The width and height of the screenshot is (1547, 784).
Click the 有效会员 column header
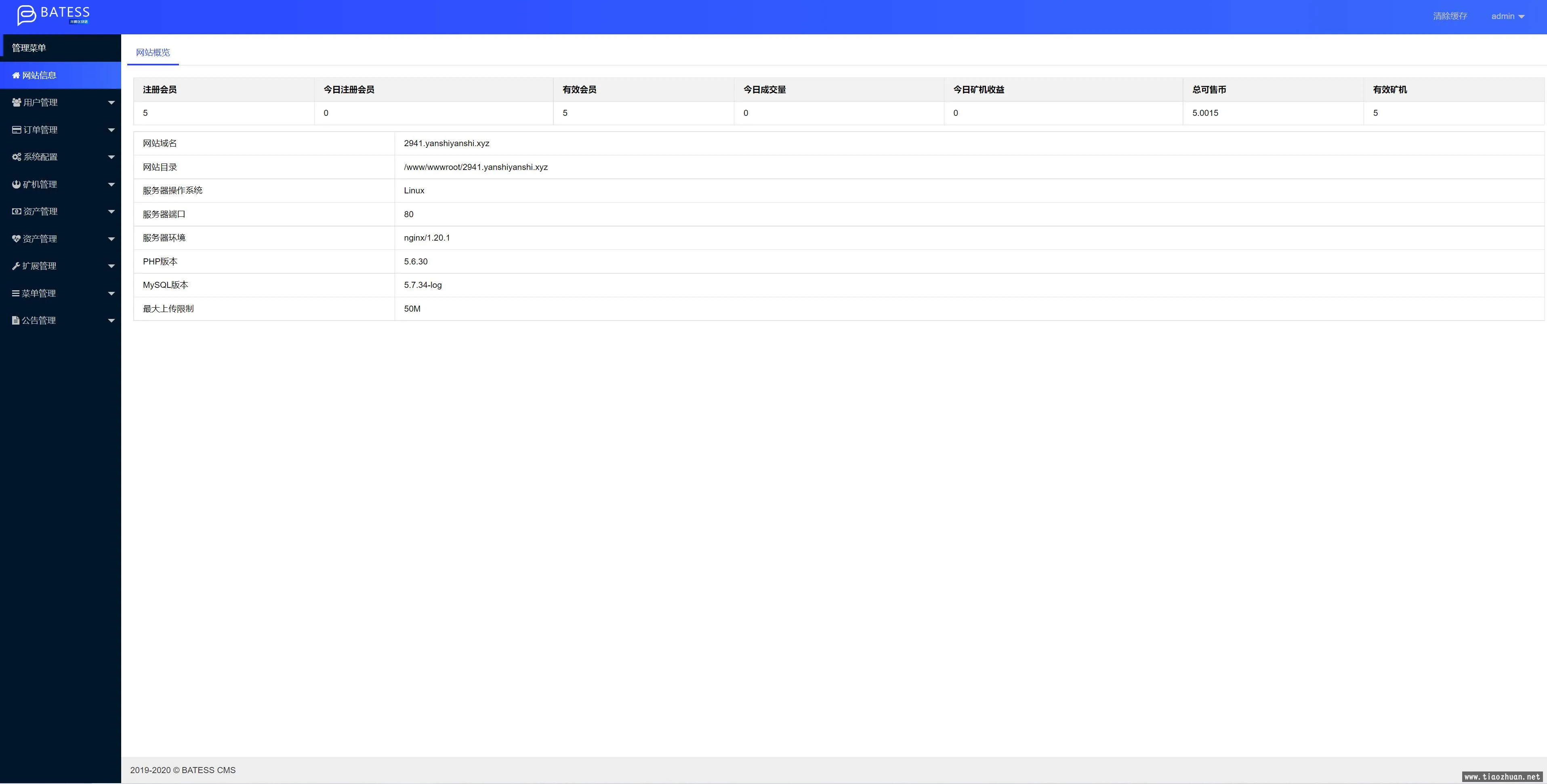580,90
